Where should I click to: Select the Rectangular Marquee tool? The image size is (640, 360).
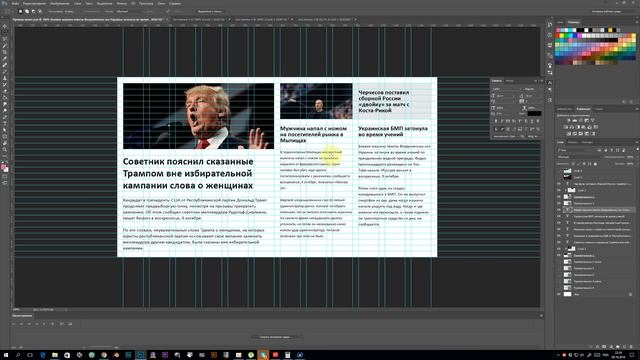(x=5, y=33)
